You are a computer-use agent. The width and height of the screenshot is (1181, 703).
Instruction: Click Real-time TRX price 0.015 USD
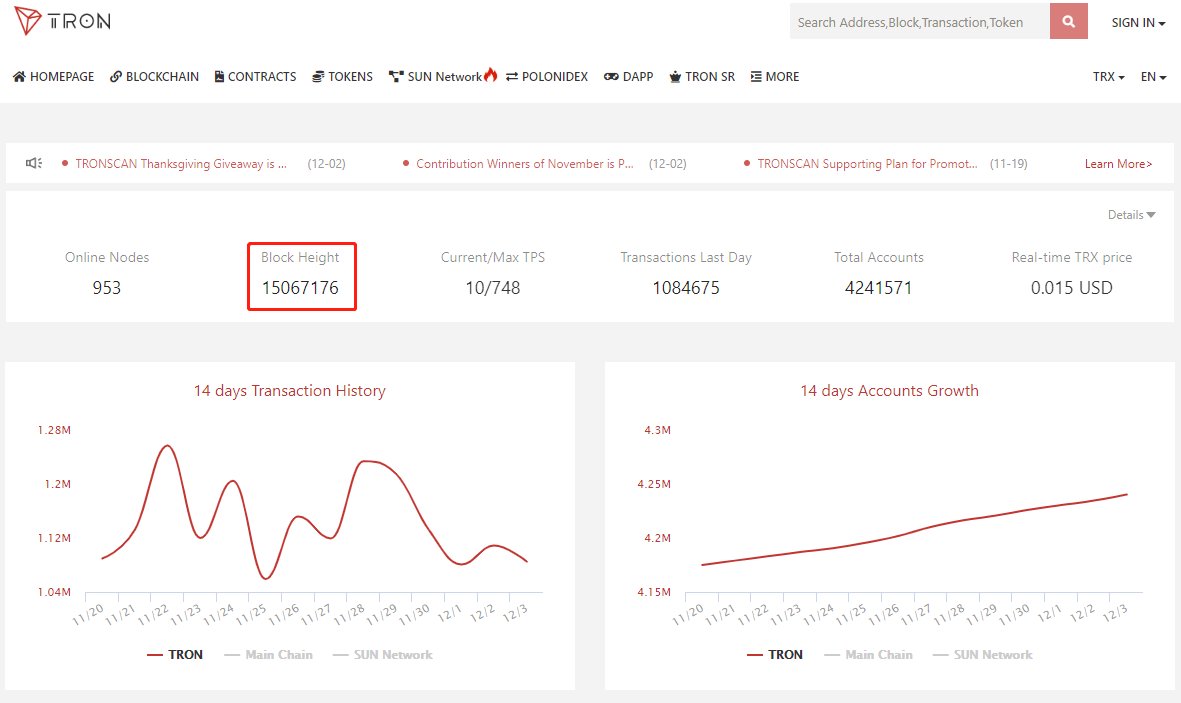pos(1071,288)
